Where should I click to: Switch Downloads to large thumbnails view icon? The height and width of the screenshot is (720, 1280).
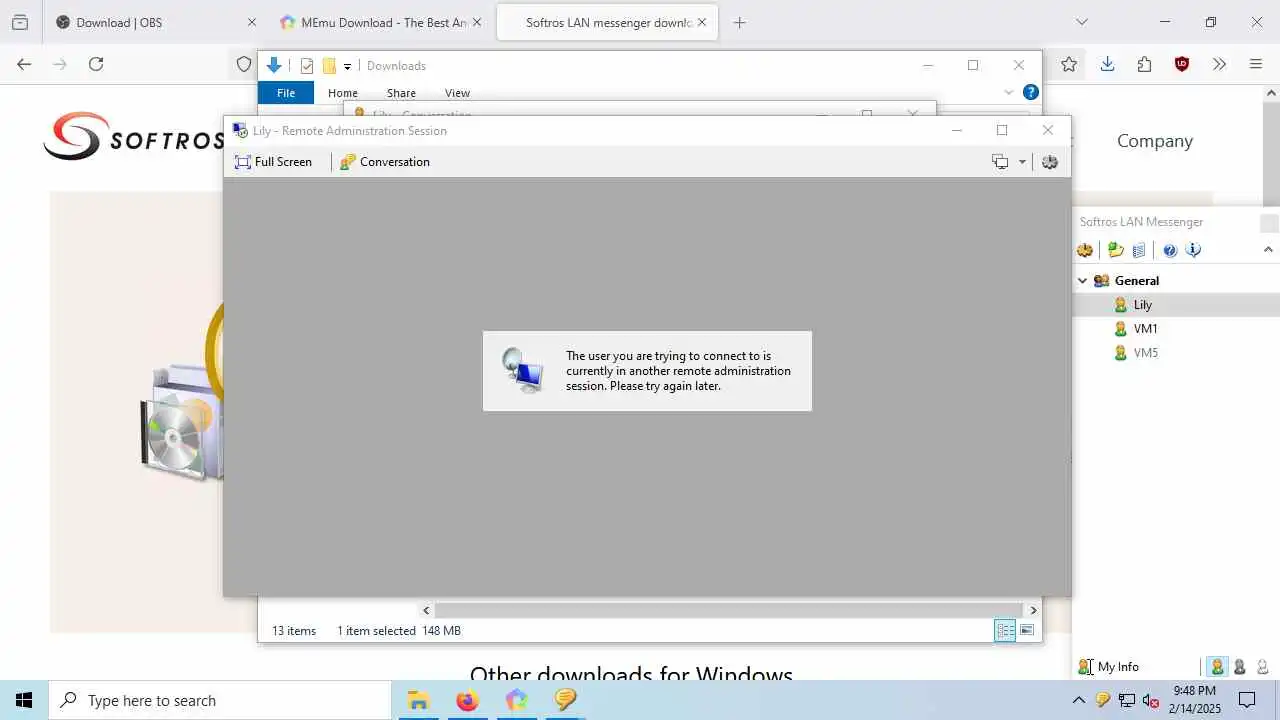pos(1027,630)
